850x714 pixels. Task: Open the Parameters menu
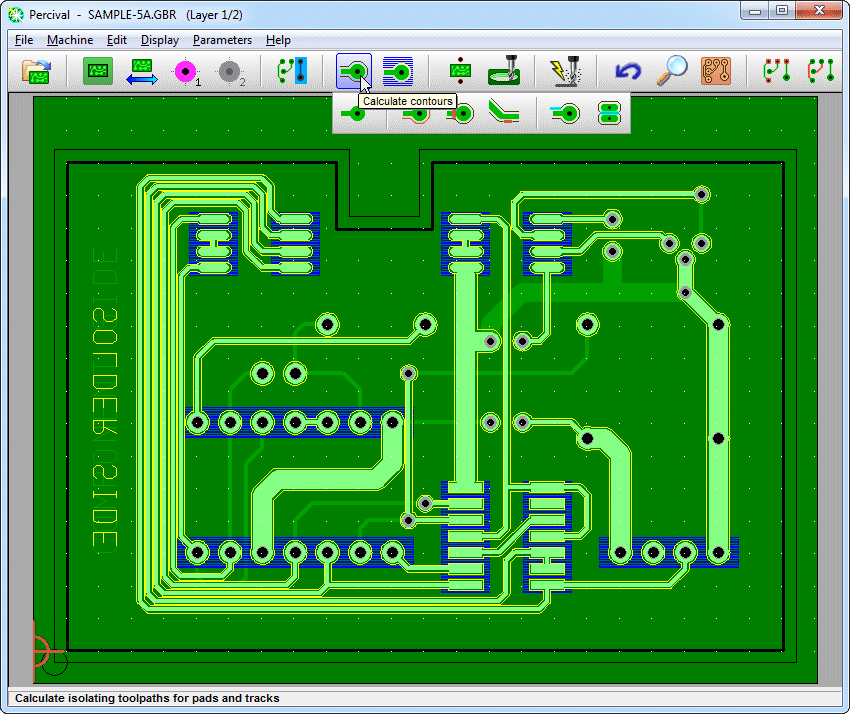(x=222, y=40)
